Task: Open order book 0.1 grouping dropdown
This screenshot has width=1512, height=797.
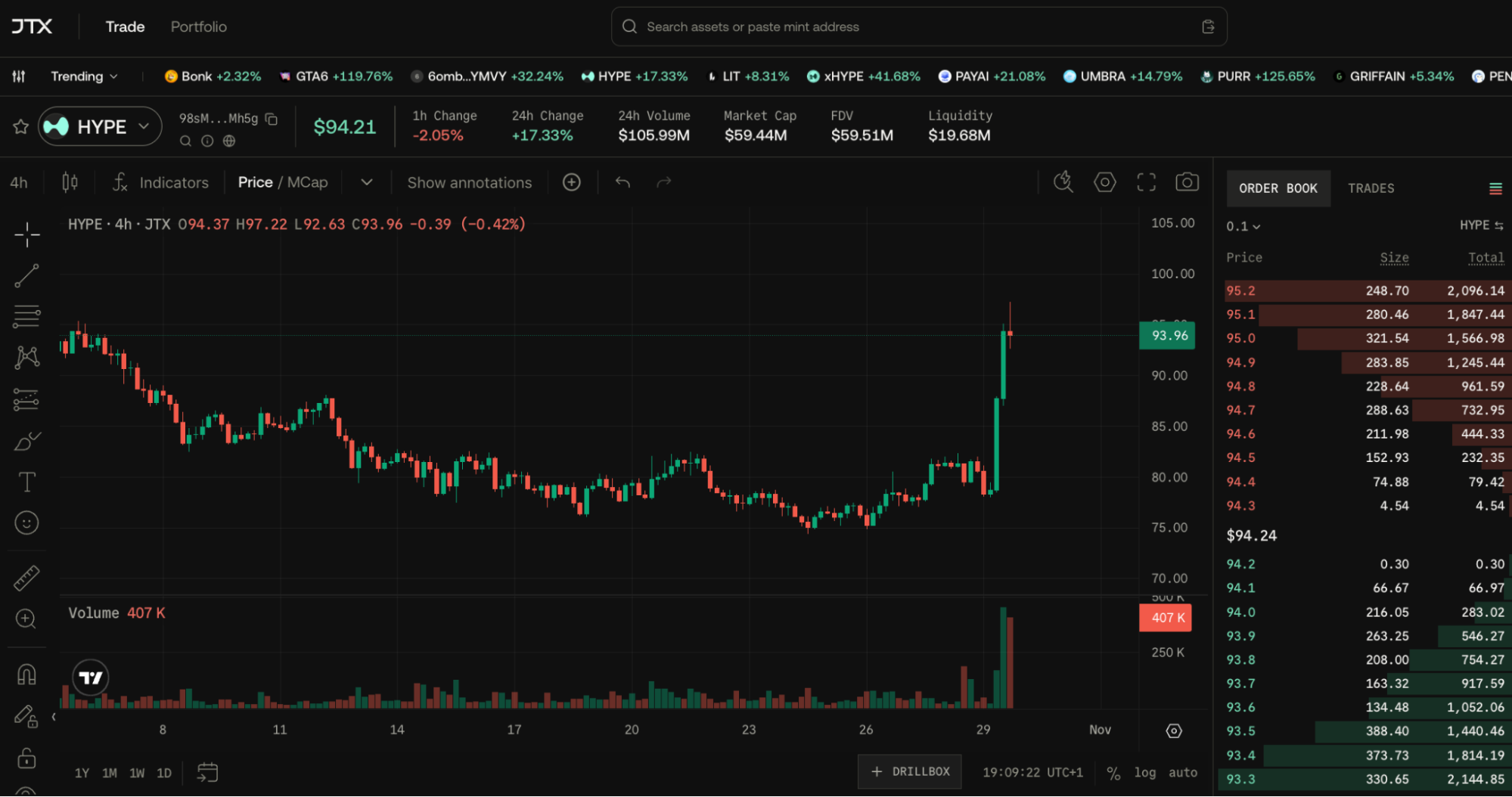Action: tap(1243, 226)
